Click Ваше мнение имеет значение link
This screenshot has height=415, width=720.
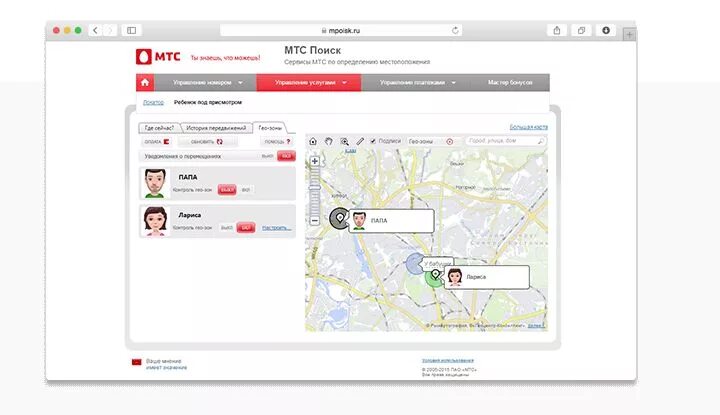[166, 365]
